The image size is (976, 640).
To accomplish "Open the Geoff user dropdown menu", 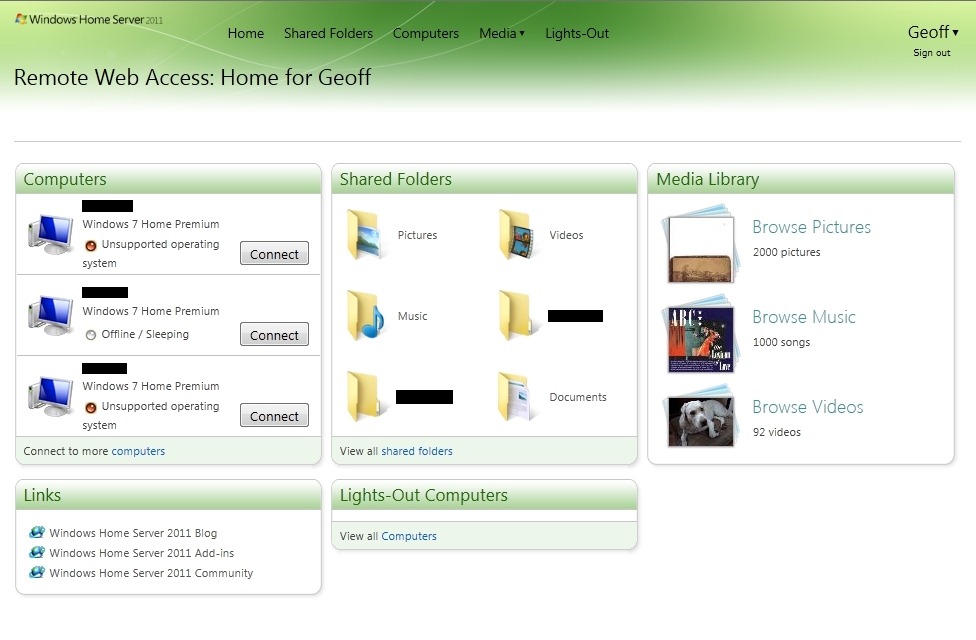I will 932,32.
